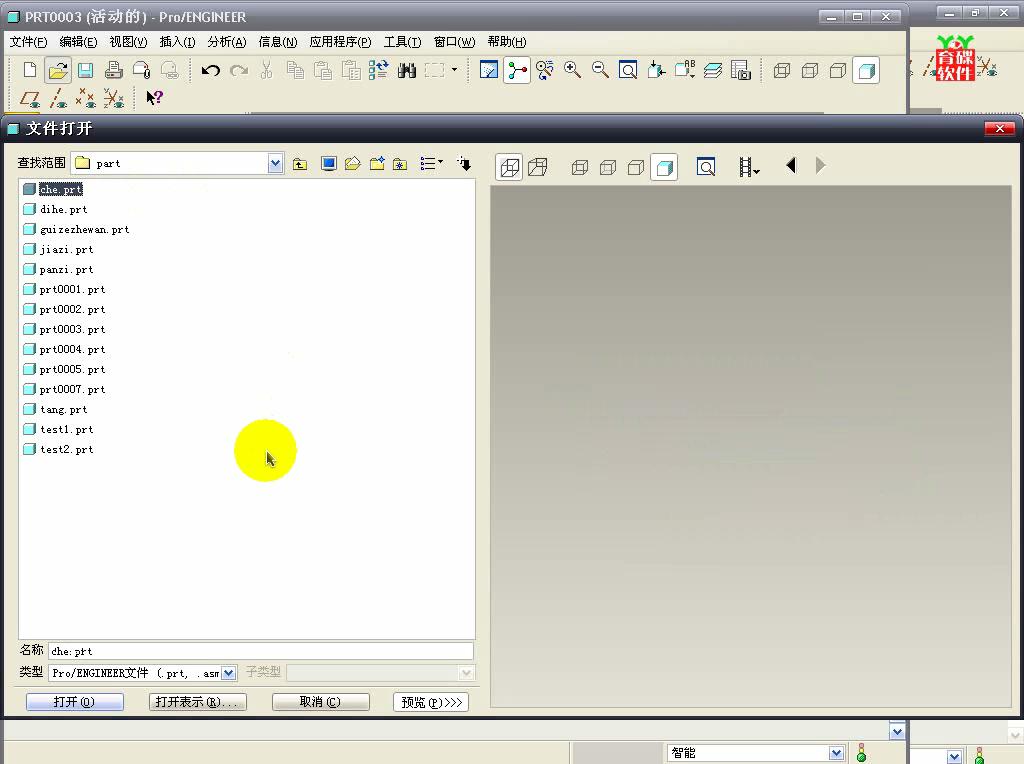This screenshot has width=1024, height=764.
Task: Click the 名称 file name input field
Action: click(261, 651)
